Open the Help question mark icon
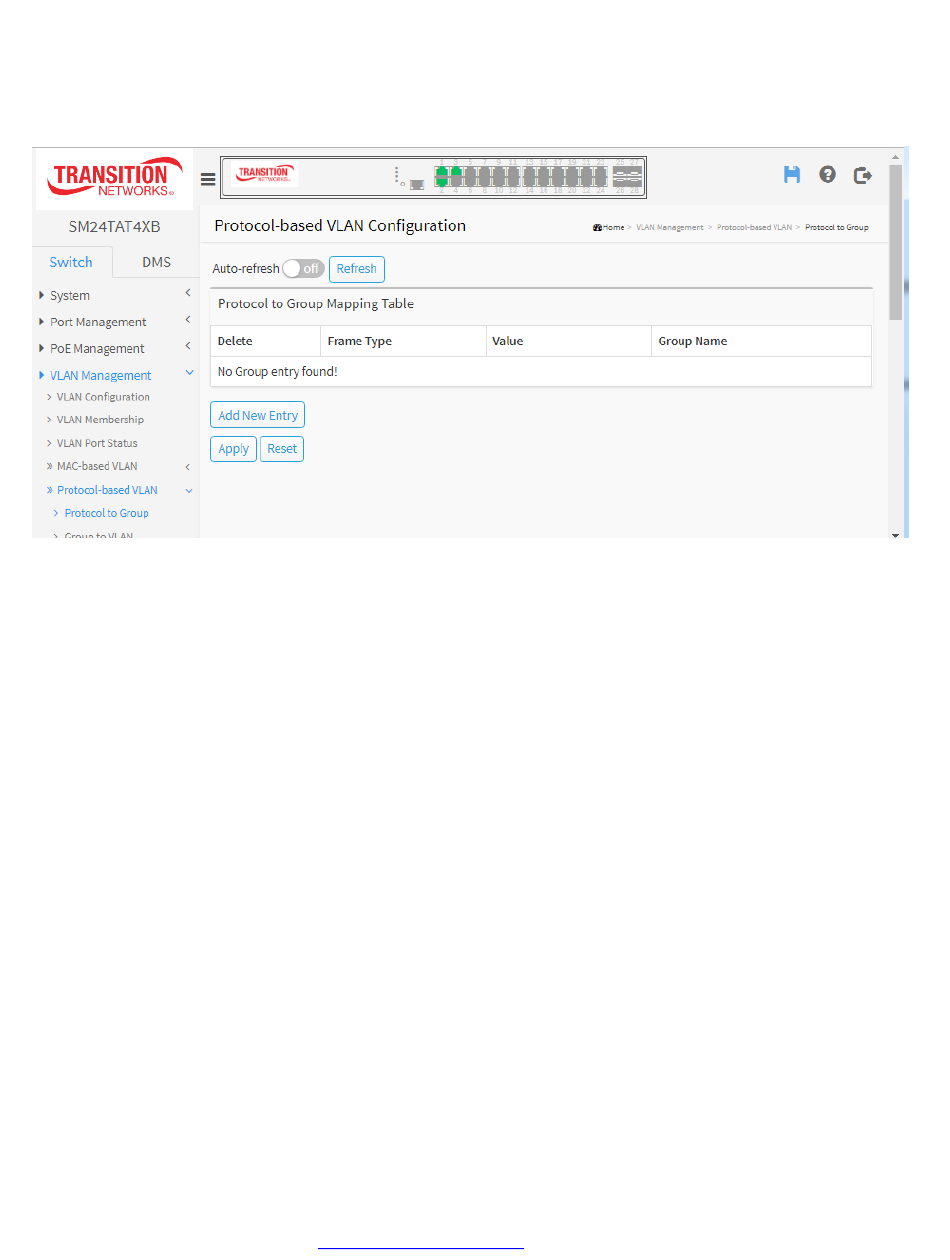The width and height of the screenshot is (950, 1260). (x=827, y=175)
